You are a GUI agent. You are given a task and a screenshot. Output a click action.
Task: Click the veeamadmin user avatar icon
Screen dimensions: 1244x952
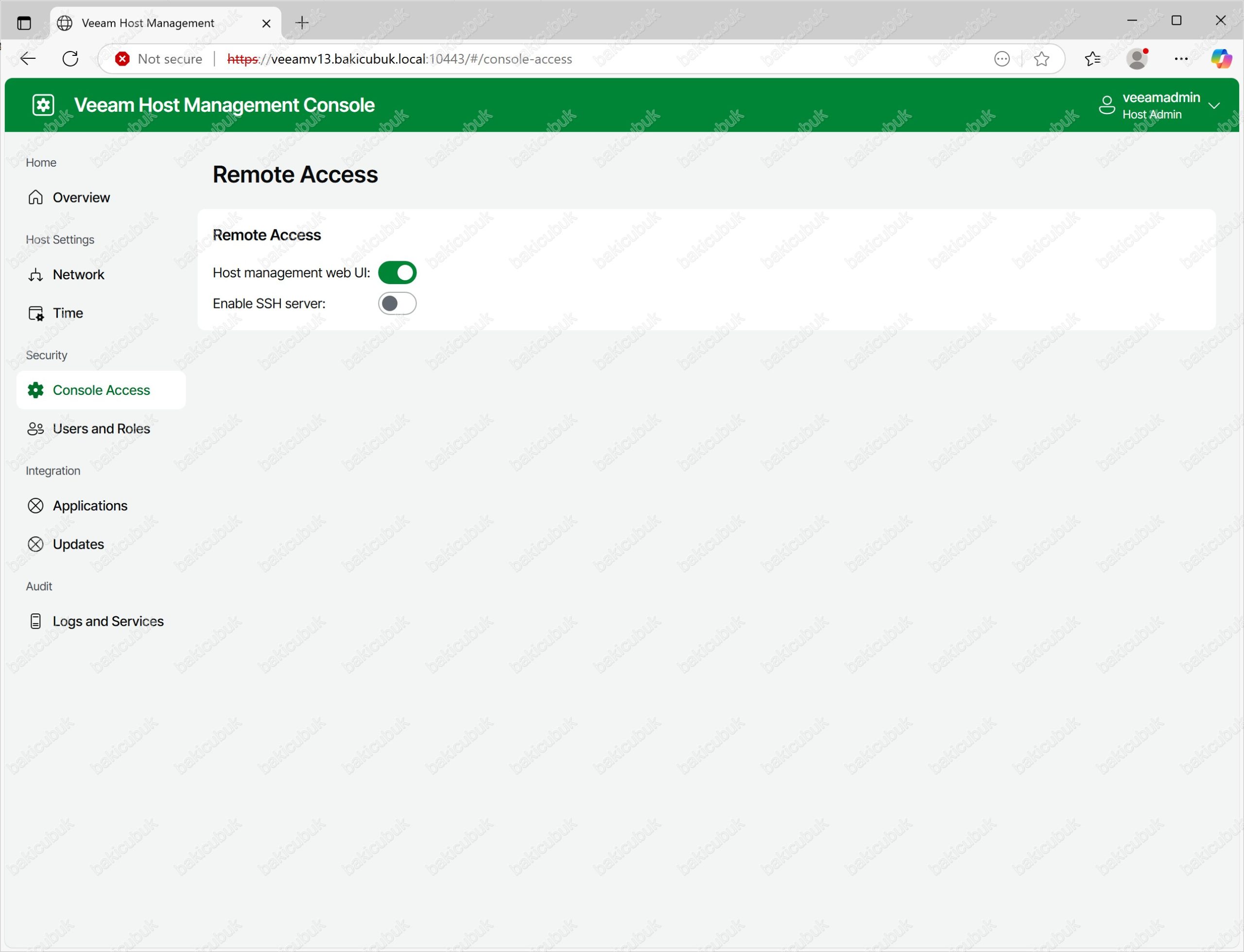[x=1107, y=105]
